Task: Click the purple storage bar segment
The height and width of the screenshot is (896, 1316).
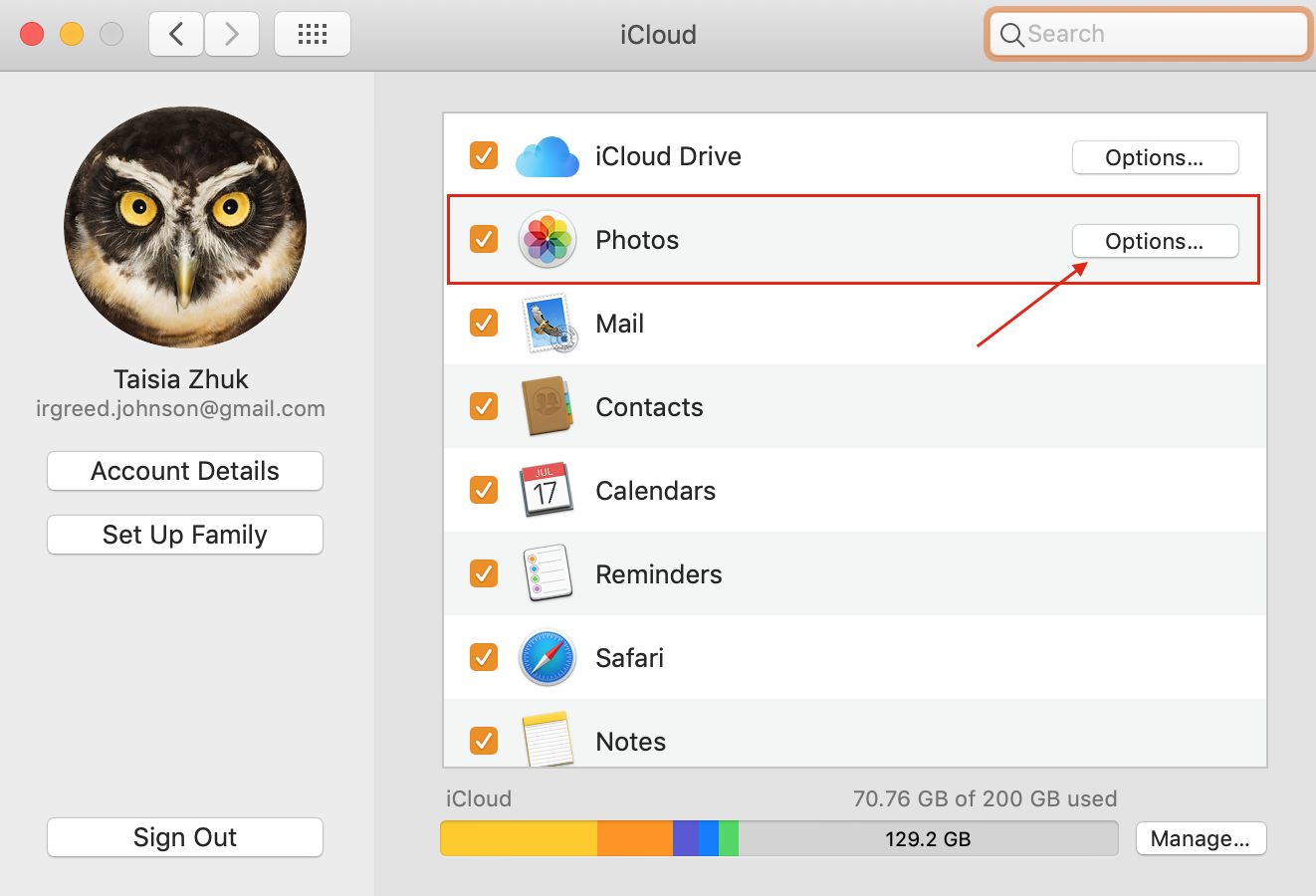Action: click(686, 838)
